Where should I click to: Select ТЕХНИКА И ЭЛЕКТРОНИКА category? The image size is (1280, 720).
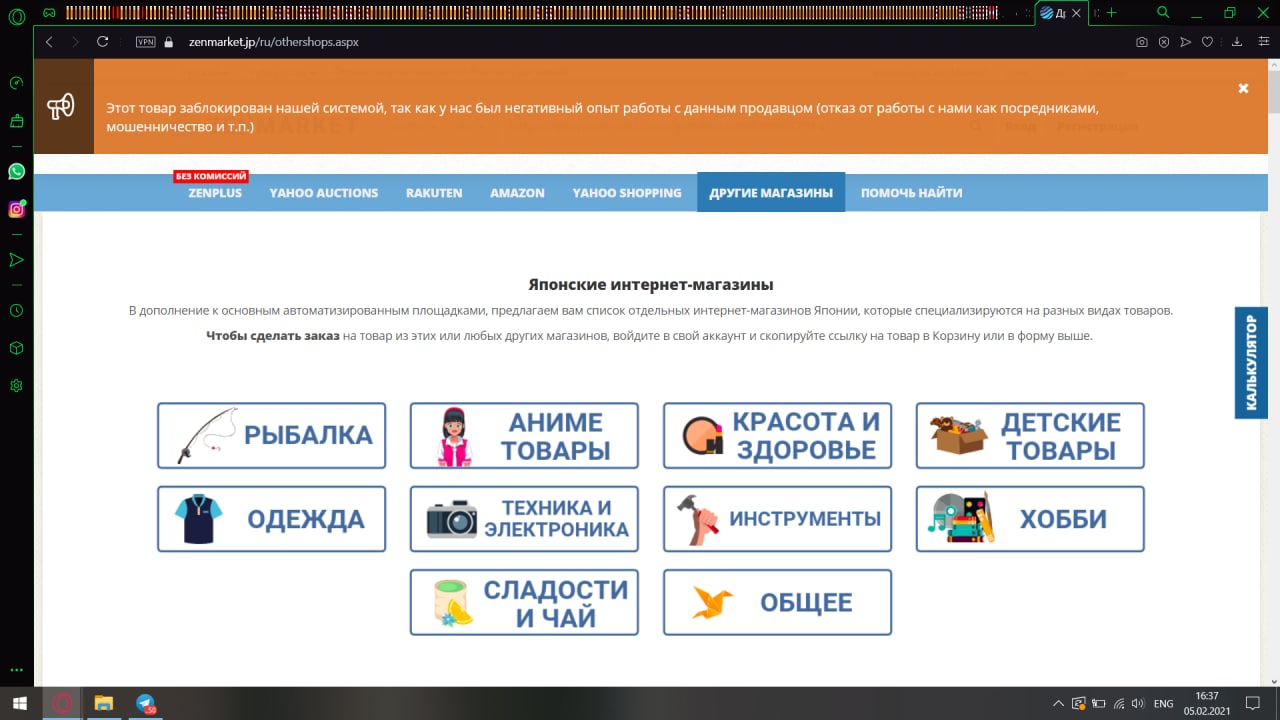524,519
